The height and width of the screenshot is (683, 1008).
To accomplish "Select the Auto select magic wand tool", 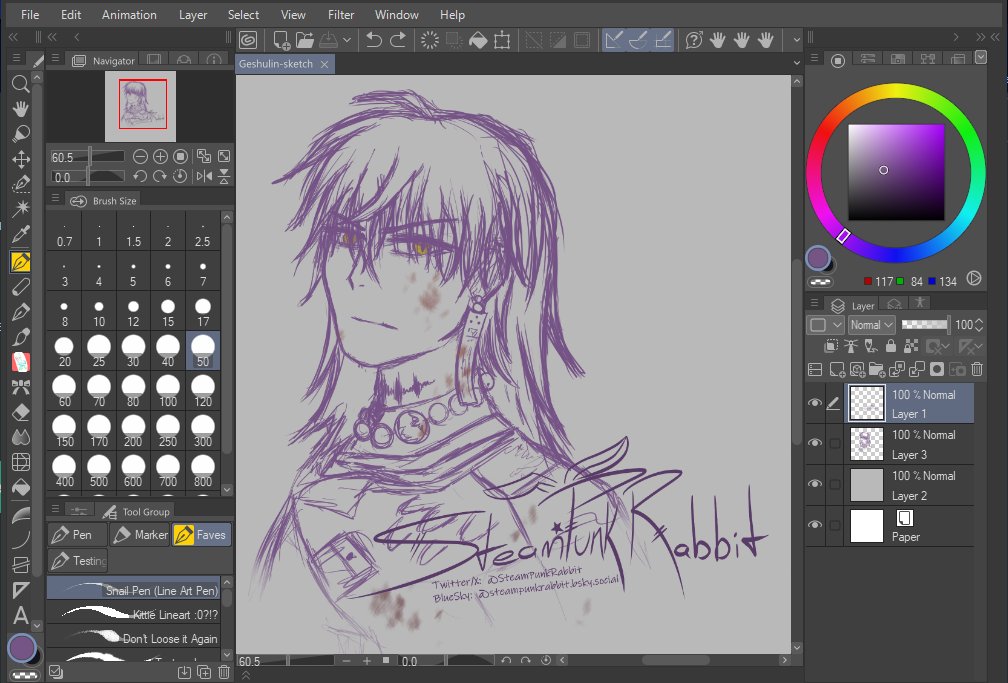I will coord(21,209).
